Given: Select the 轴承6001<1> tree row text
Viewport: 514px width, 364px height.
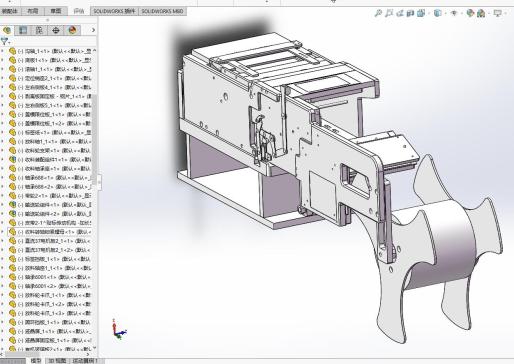Looking at the screenshot, I should [x=54, y=277].
